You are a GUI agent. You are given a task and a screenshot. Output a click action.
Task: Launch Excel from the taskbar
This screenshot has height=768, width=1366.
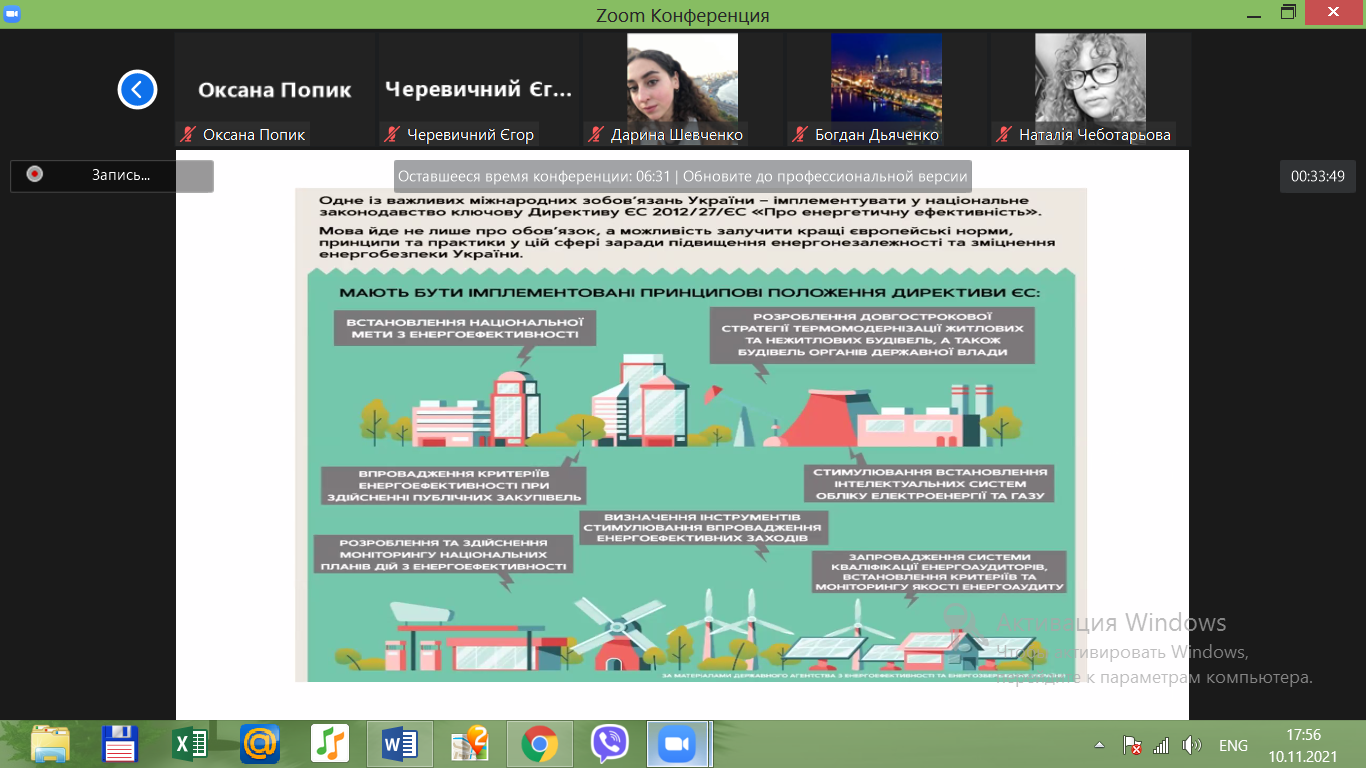click(x=190, y=744)
